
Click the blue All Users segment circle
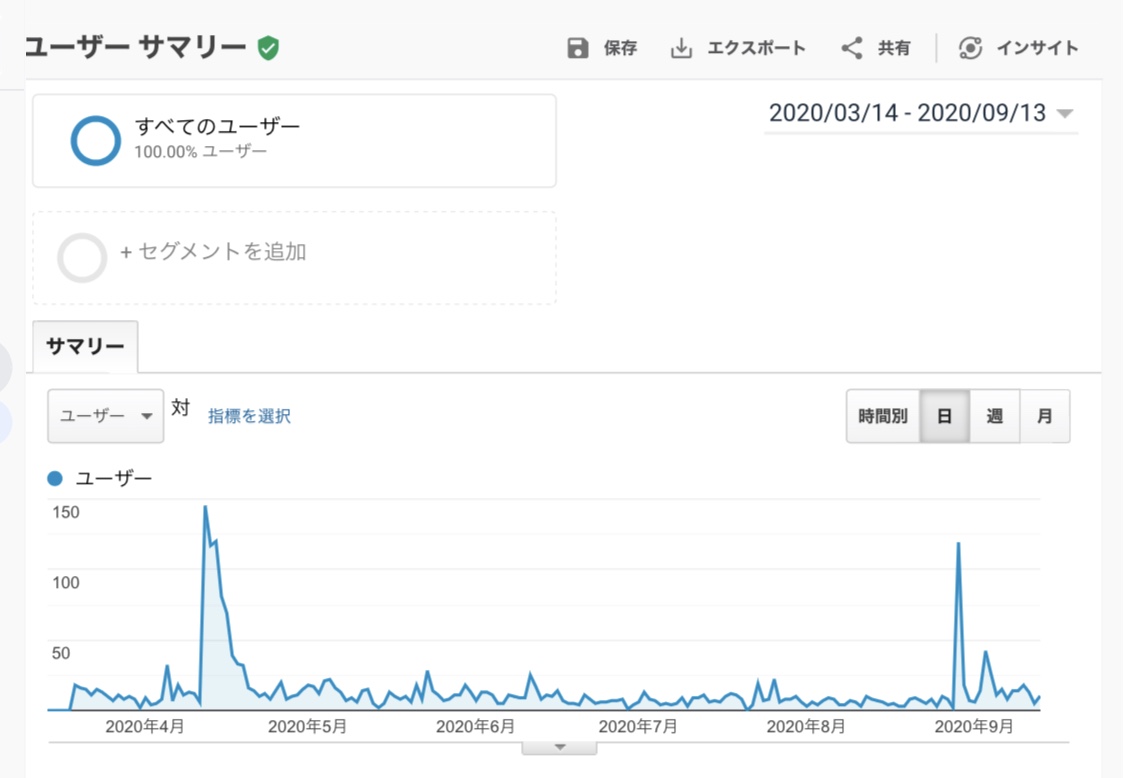click(95, 141)
